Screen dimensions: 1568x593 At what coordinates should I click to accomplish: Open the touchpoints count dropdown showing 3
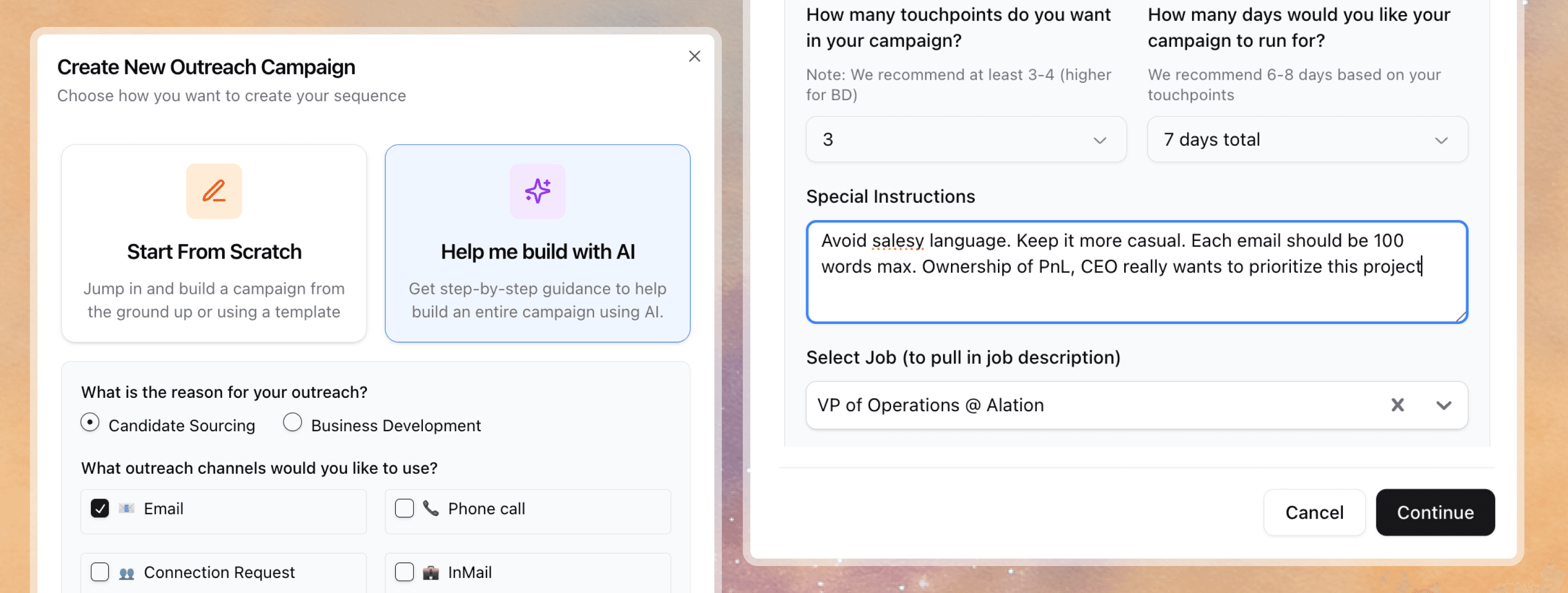[x=966, y=139]
